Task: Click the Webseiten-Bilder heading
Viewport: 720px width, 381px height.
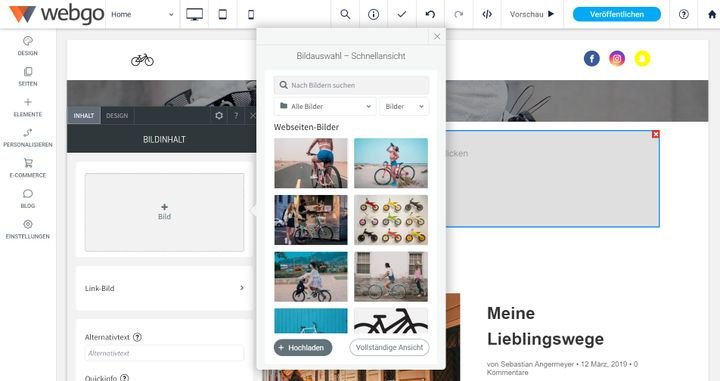Action: [306, 127]
